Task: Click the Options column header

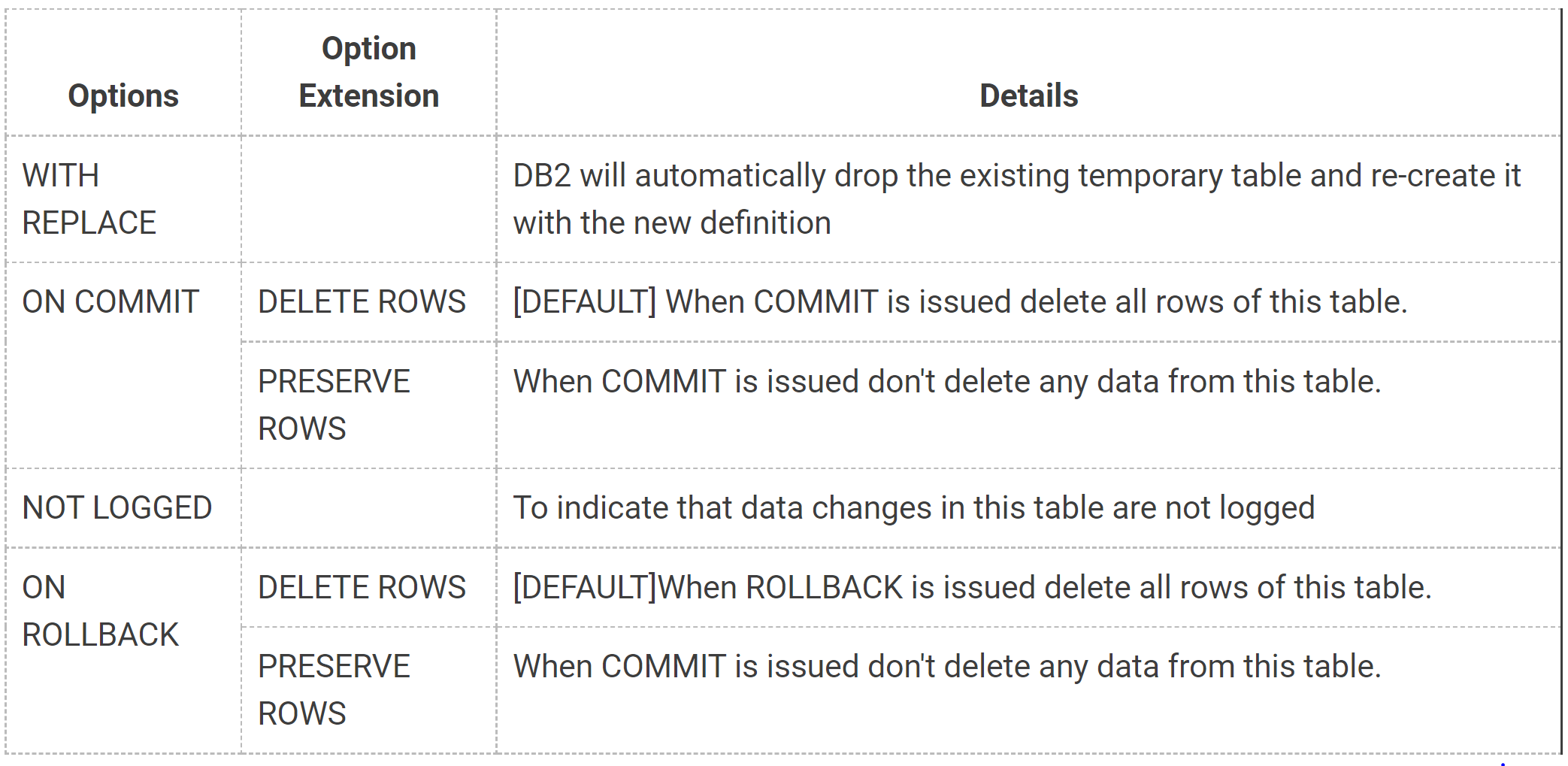Action: point(123,96)
